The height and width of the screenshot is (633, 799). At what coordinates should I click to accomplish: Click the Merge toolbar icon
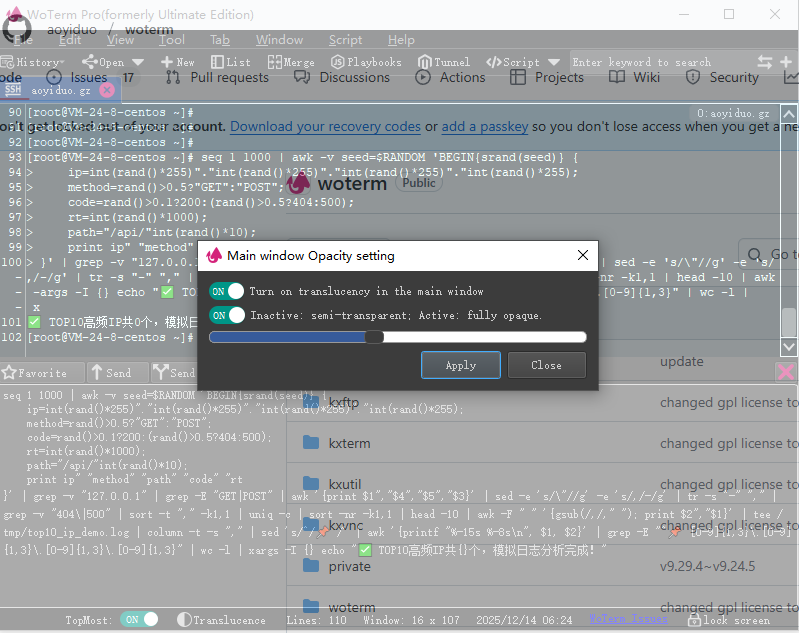pos(290,62)
